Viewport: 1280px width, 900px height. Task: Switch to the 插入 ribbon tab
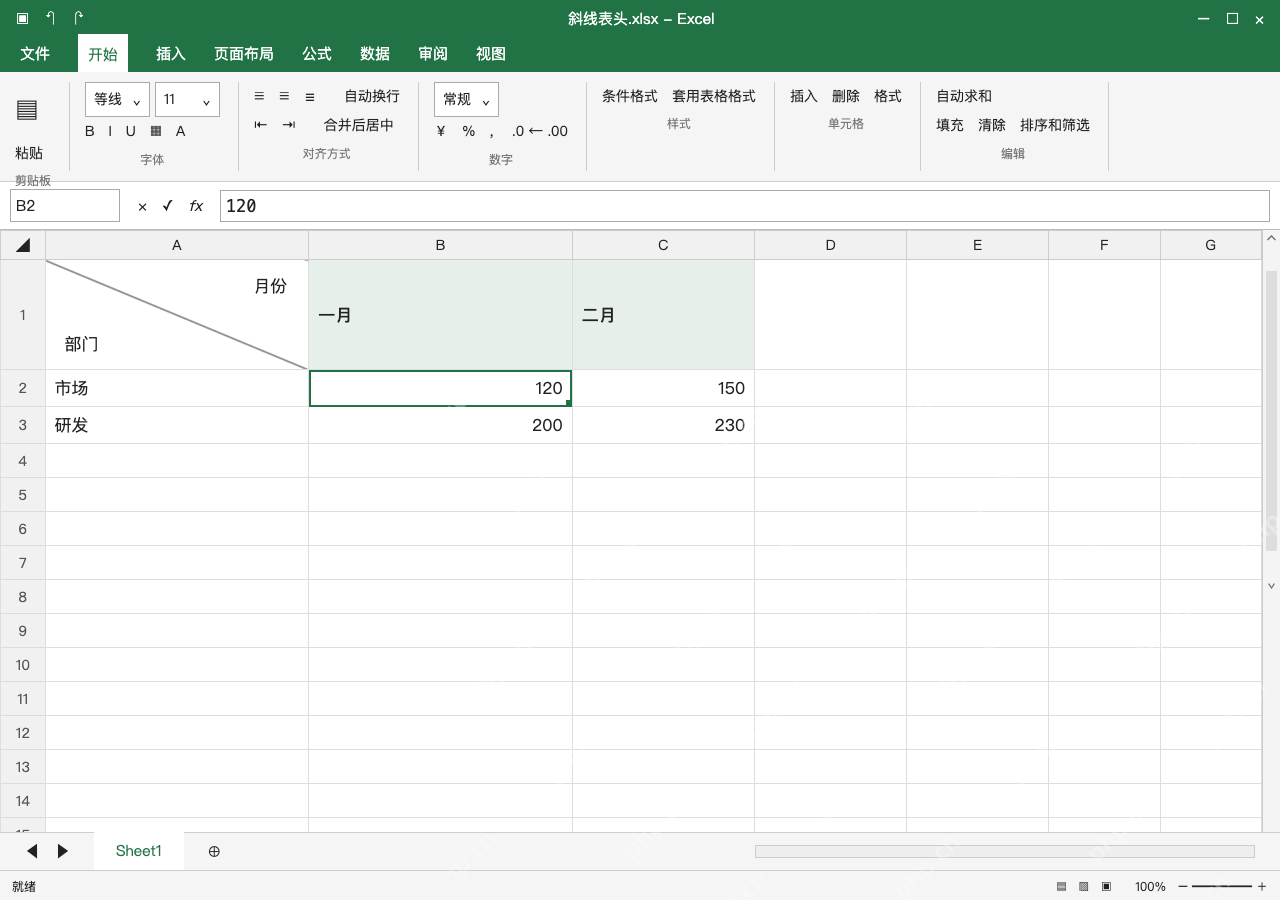tap(171, 54)
